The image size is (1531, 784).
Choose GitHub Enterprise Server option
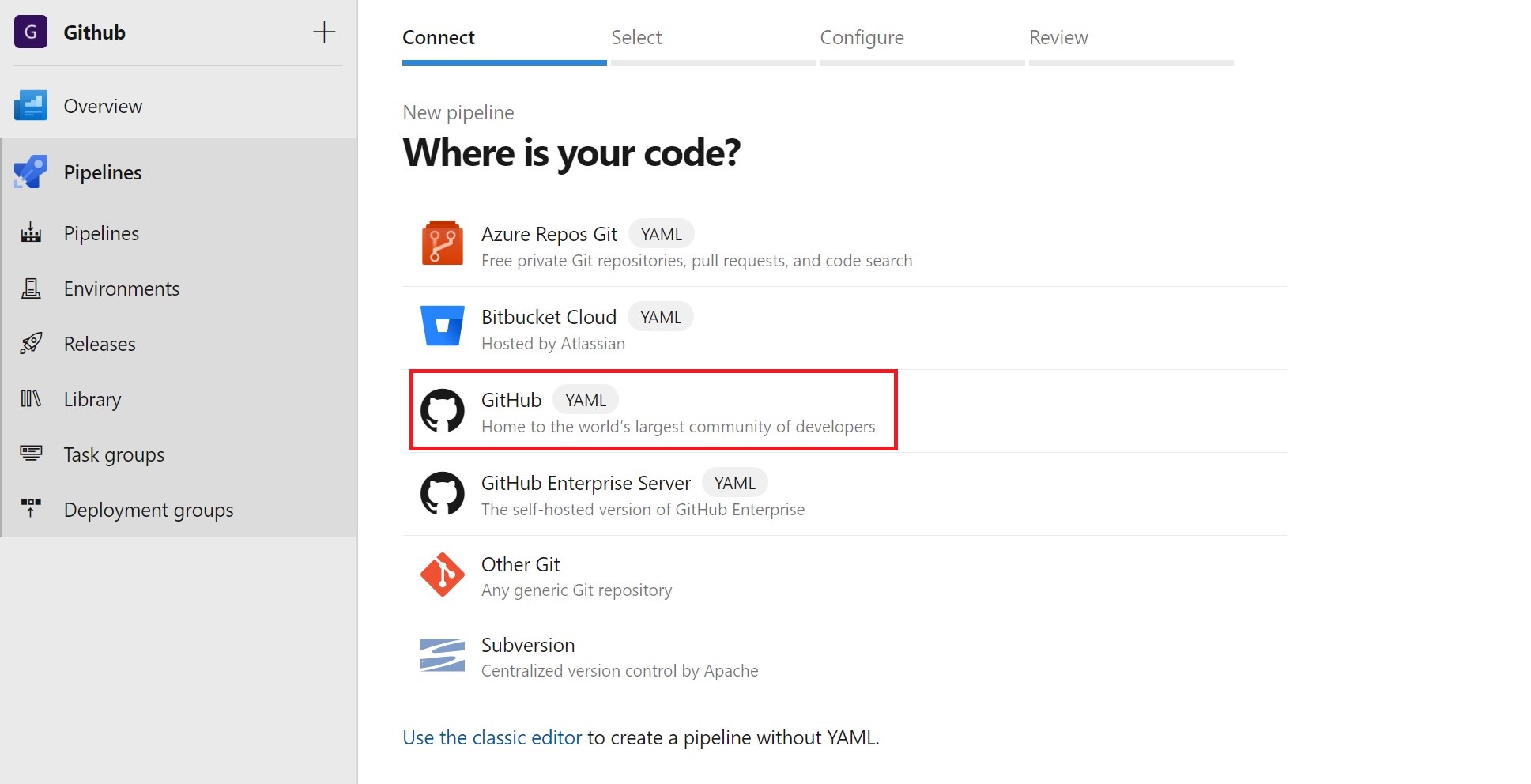(x=844, y=494)
